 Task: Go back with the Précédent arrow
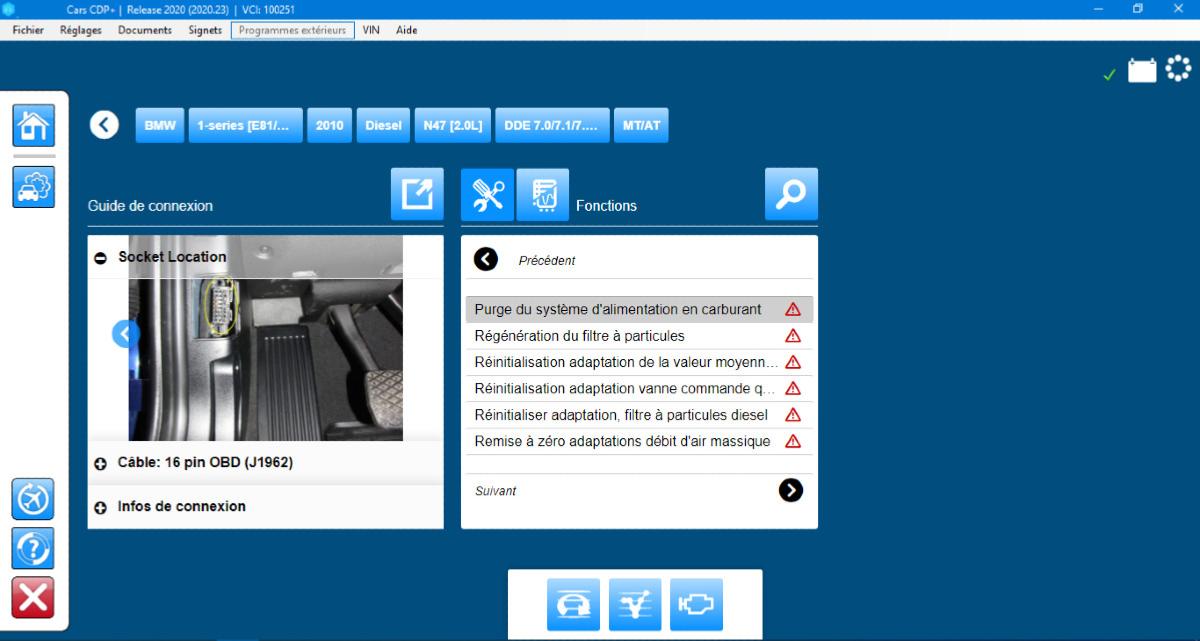tap(485, 260)
